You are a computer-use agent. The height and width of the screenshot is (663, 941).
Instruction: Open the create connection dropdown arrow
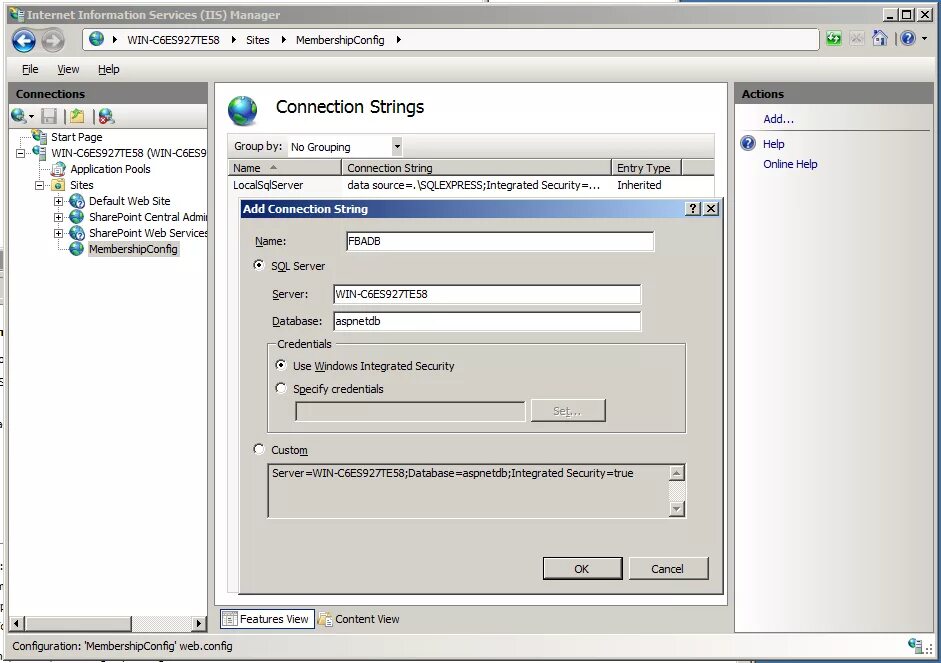(x=31, y=116)
